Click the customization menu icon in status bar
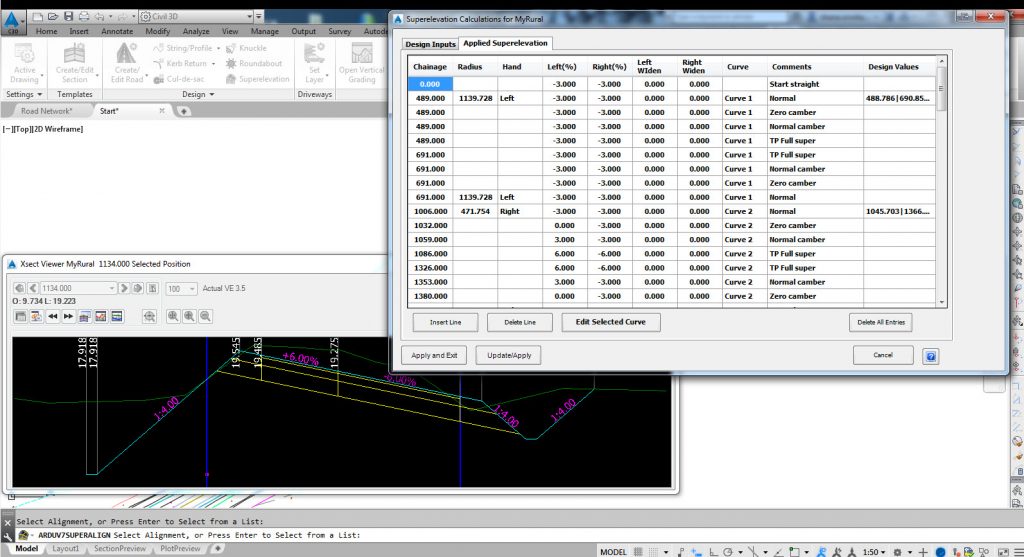 point(1018,552)
